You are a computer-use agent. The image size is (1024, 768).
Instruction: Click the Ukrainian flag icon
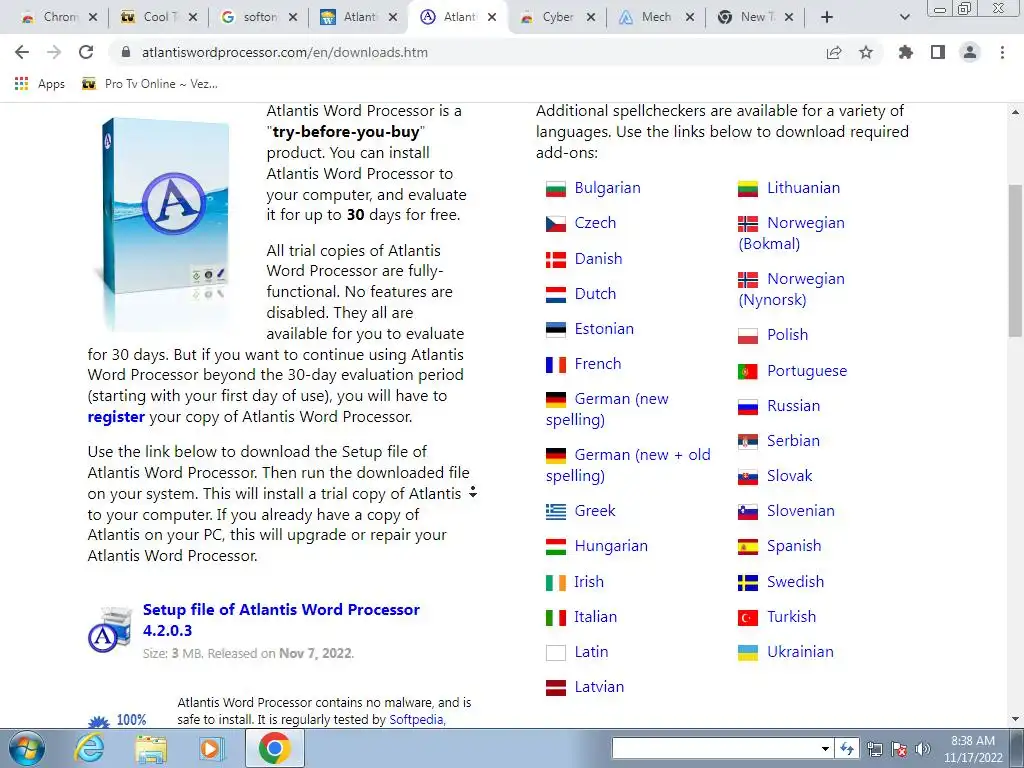(748, 652)
